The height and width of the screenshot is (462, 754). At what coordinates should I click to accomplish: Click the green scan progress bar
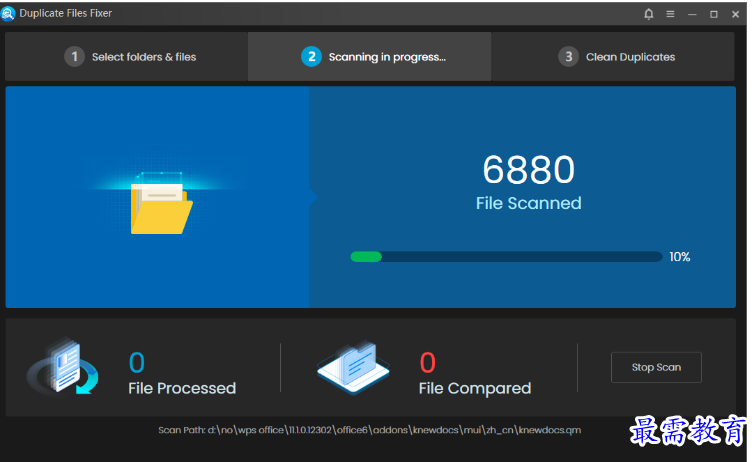[506, 257]
